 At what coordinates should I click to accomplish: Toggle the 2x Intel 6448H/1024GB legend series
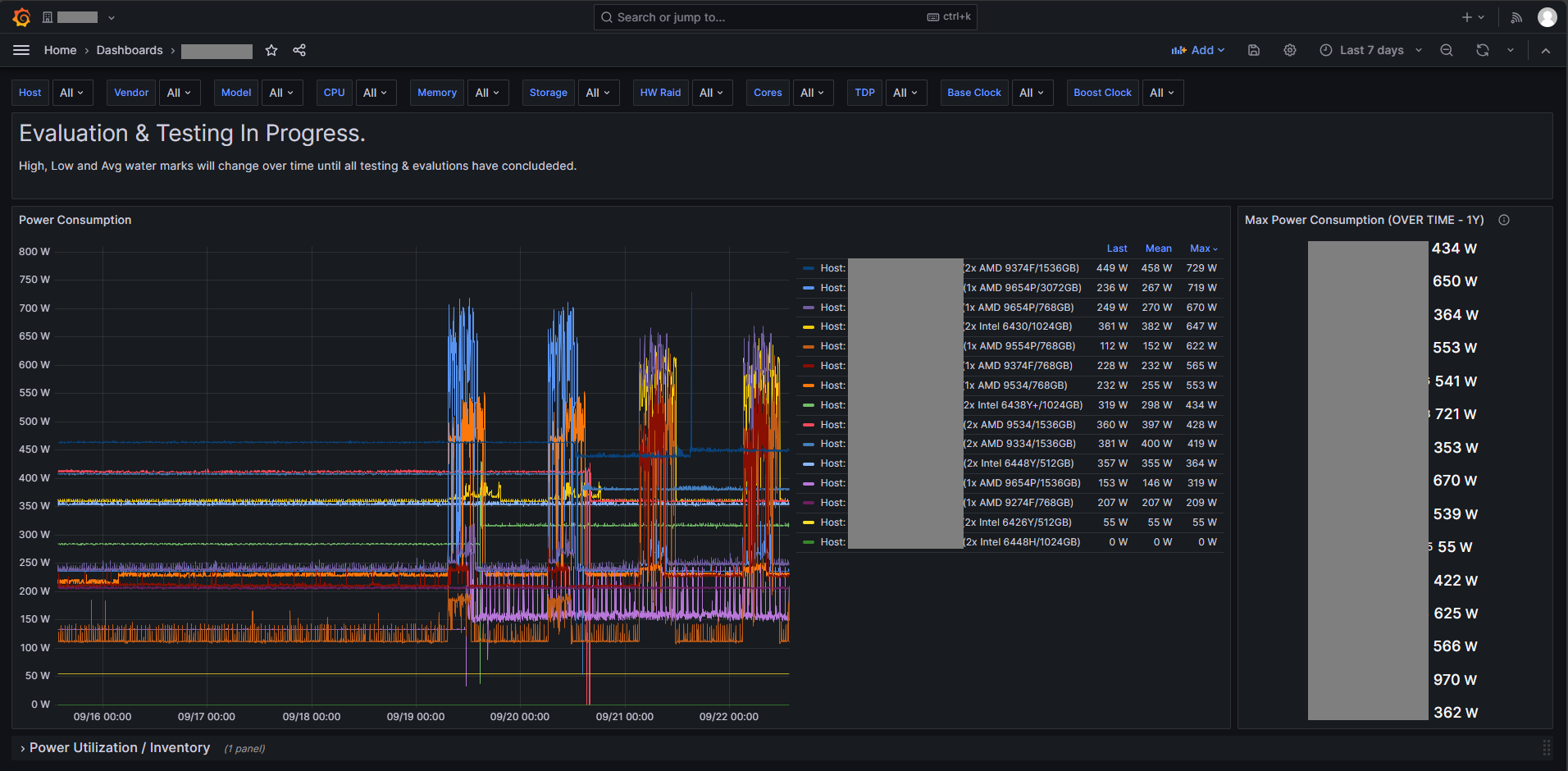click(1022, 542)
